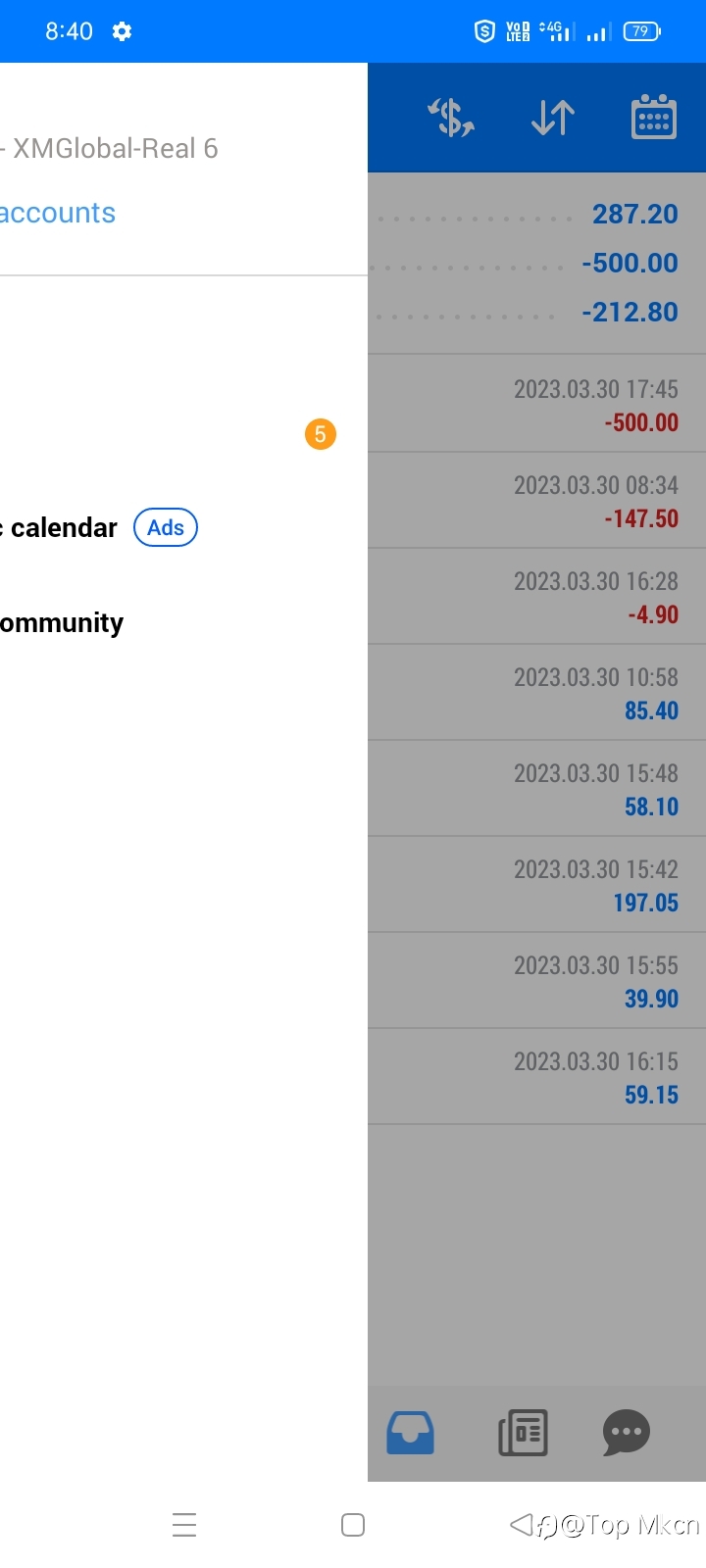Select the community menu item
This screenshot has width=706, height=1568.
pos(61,623)
